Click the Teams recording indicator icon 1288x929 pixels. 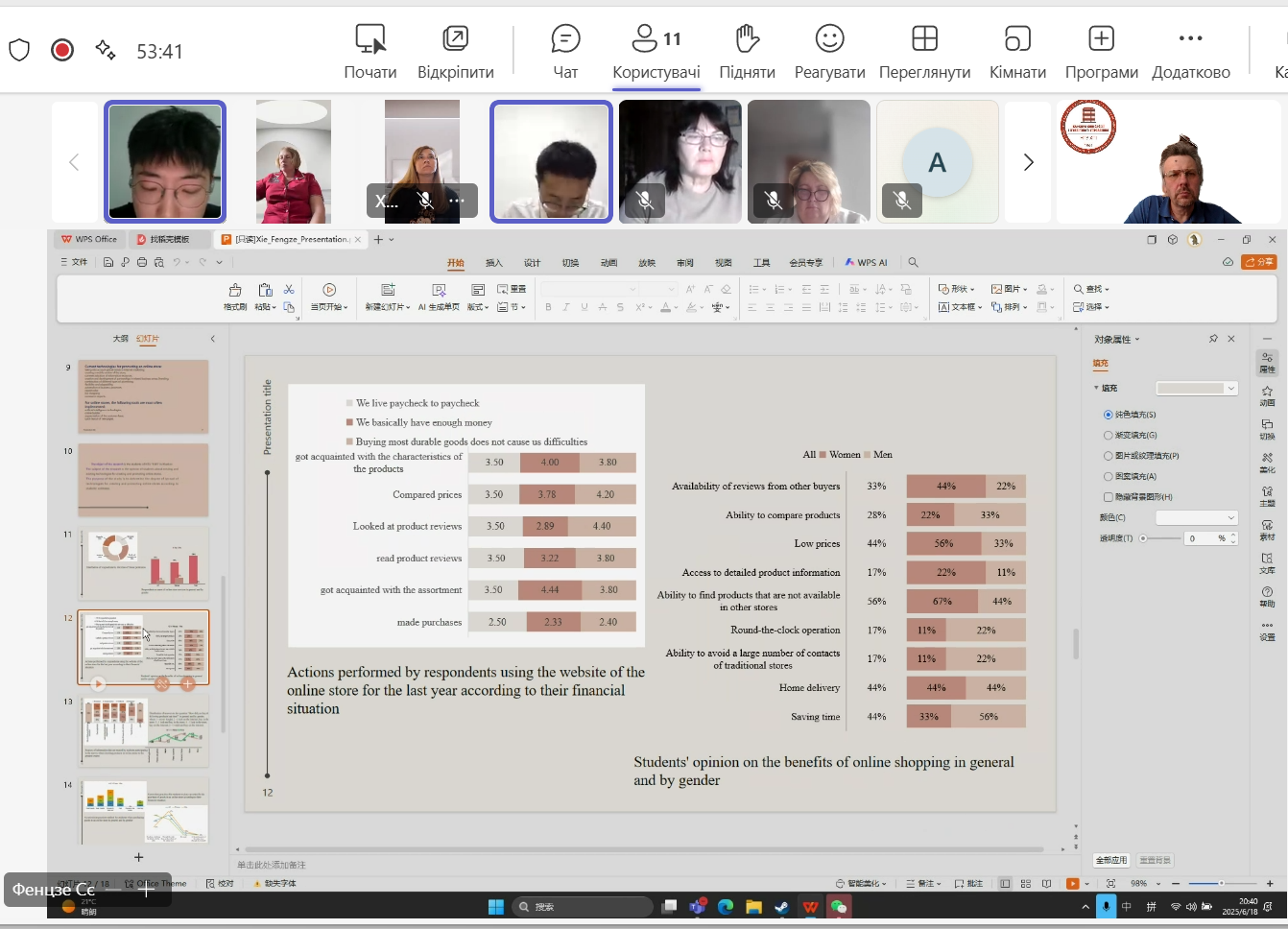[62, 50]
